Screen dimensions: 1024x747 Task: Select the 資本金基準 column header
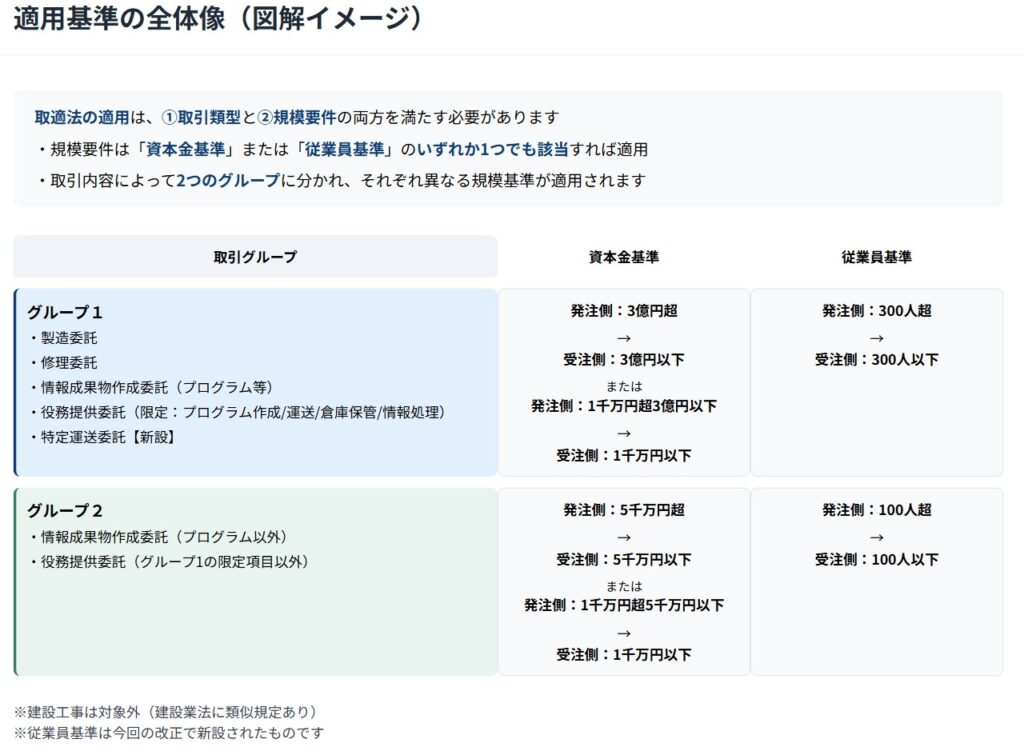coord(624,257)
